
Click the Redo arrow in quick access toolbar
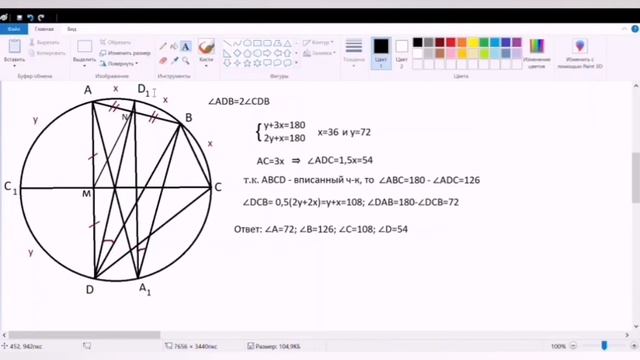pyautogui.click(x=41, y=18)
